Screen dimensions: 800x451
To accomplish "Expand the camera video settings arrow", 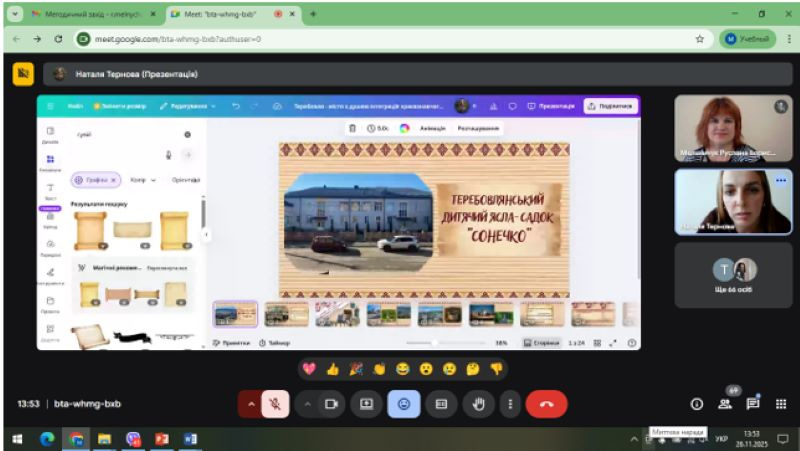I will 307,404.
